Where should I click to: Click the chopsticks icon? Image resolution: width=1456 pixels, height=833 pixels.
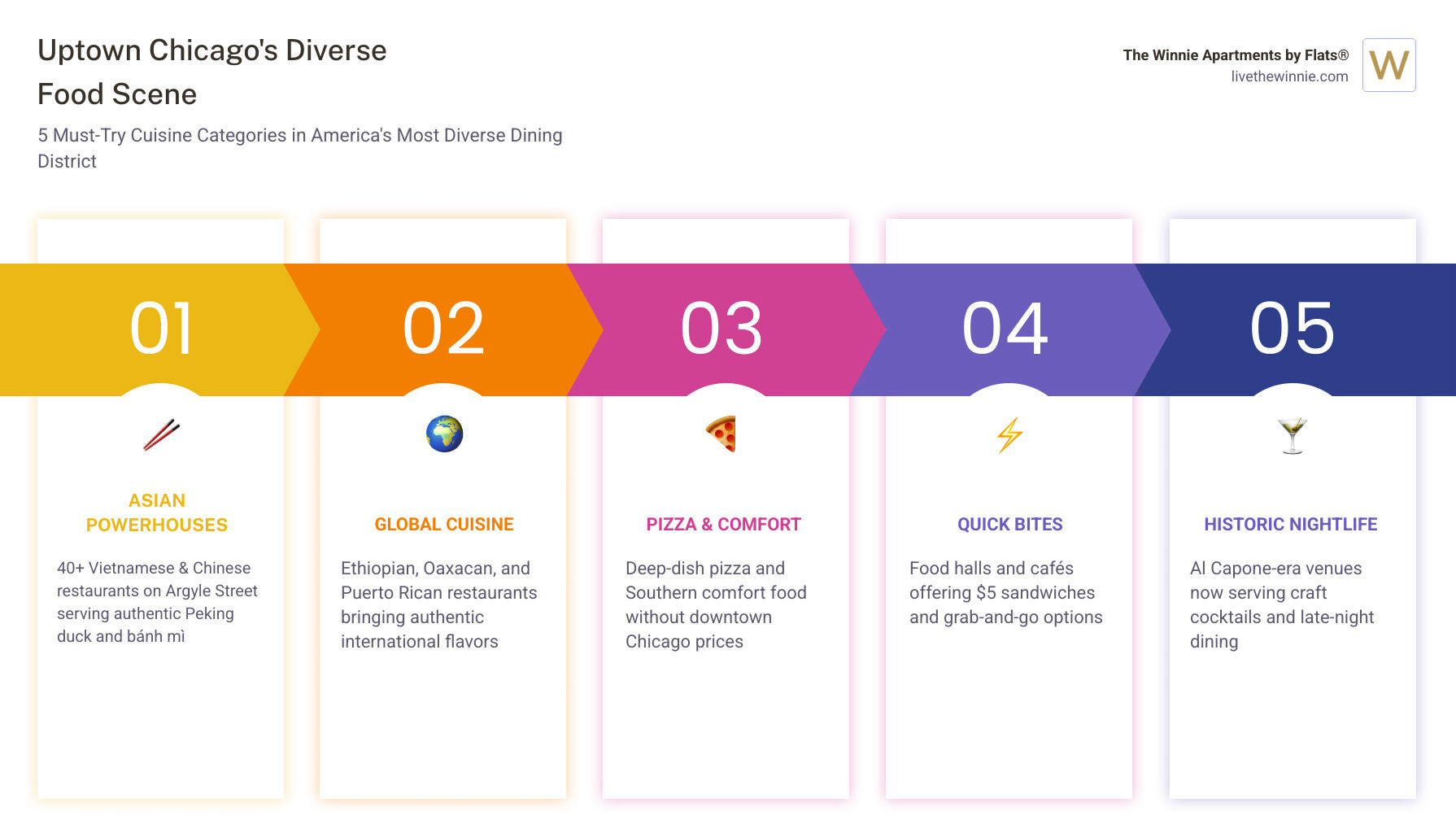click(161, 434)
